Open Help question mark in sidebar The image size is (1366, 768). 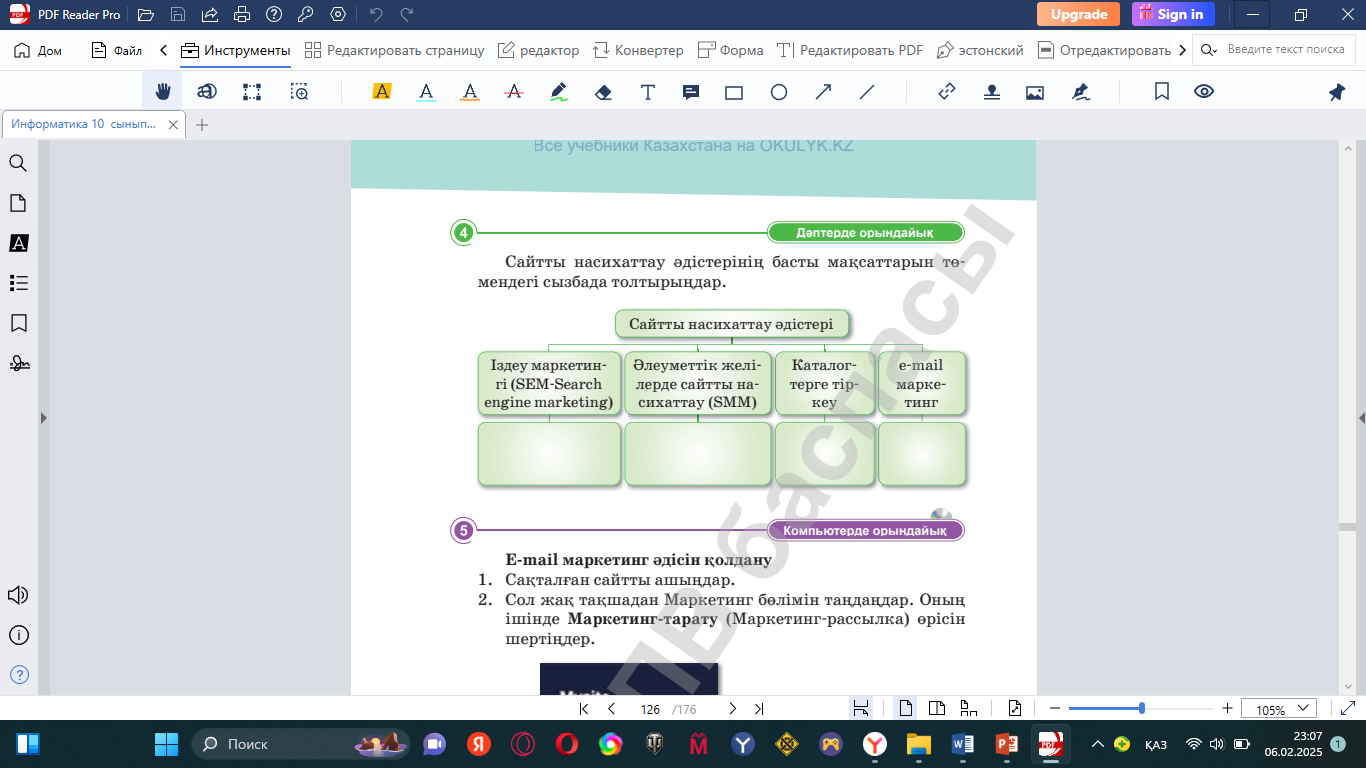(x=18, y=675)
